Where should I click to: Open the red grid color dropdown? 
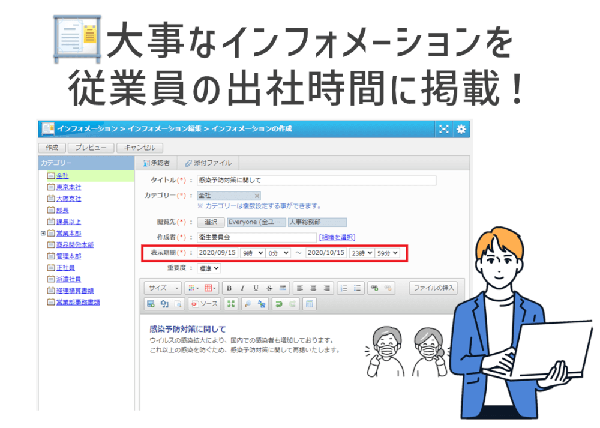210,288
